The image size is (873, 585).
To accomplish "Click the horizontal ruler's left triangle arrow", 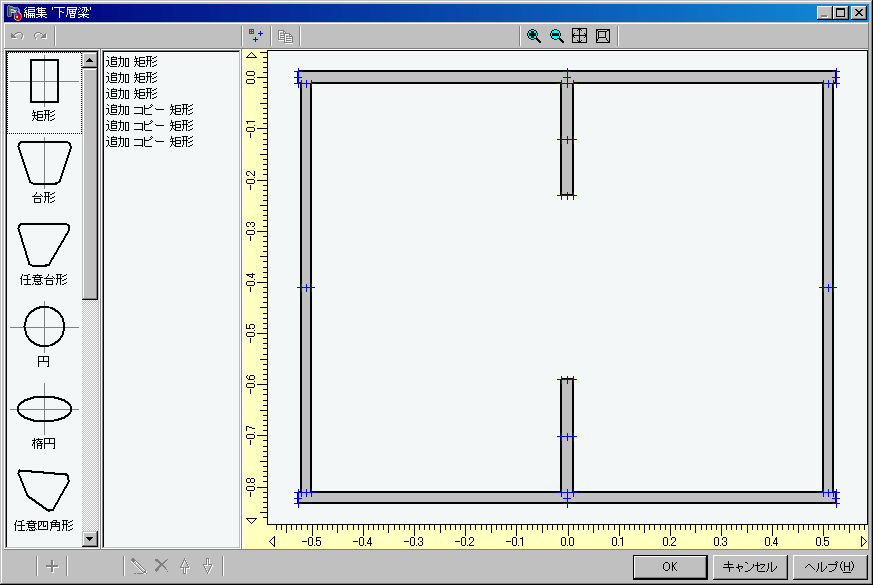I will click(x=272, y=542).
